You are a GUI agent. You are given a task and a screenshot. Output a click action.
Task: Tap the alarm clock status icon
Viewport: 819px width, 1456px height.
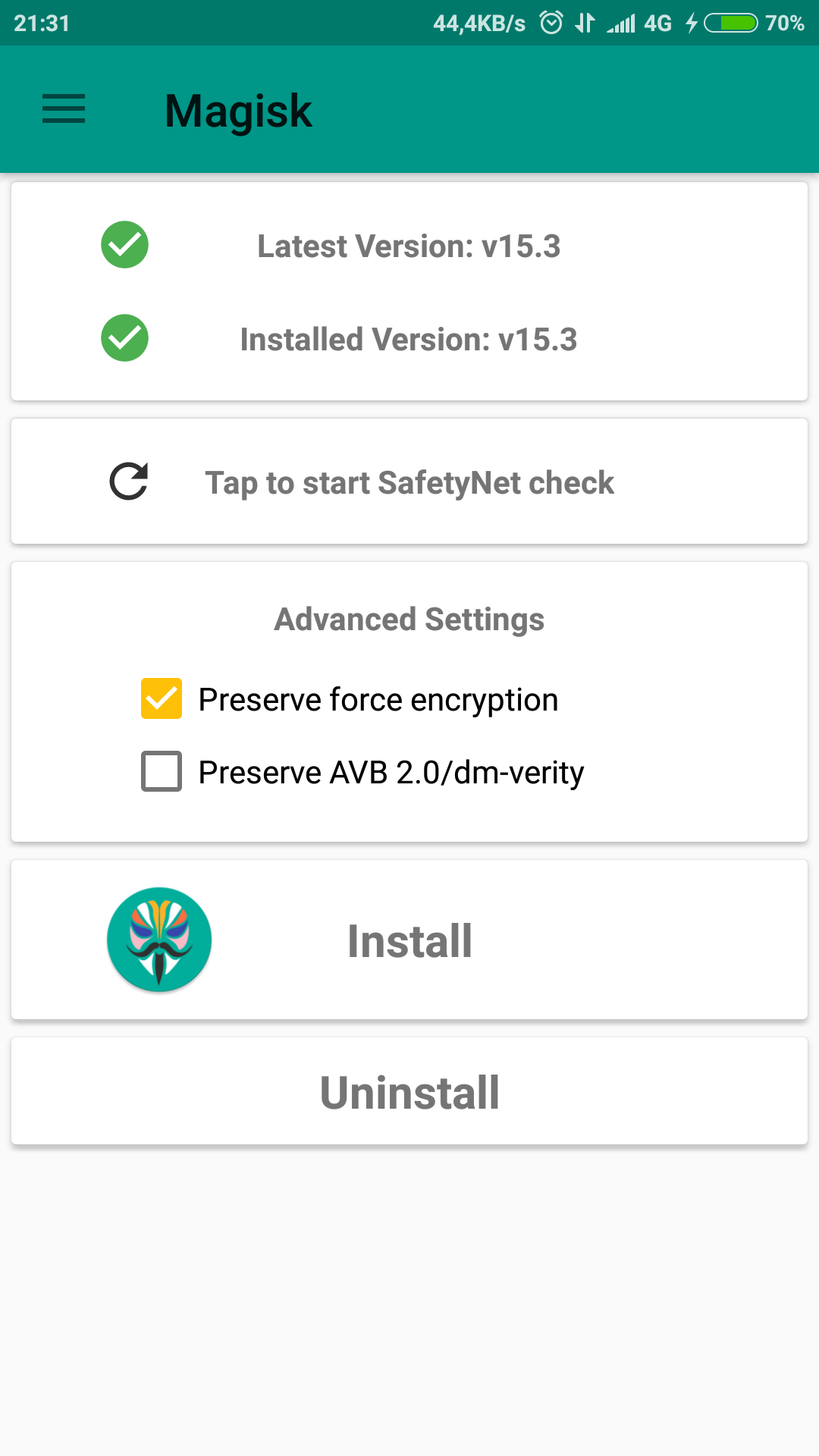coord(551,23)
